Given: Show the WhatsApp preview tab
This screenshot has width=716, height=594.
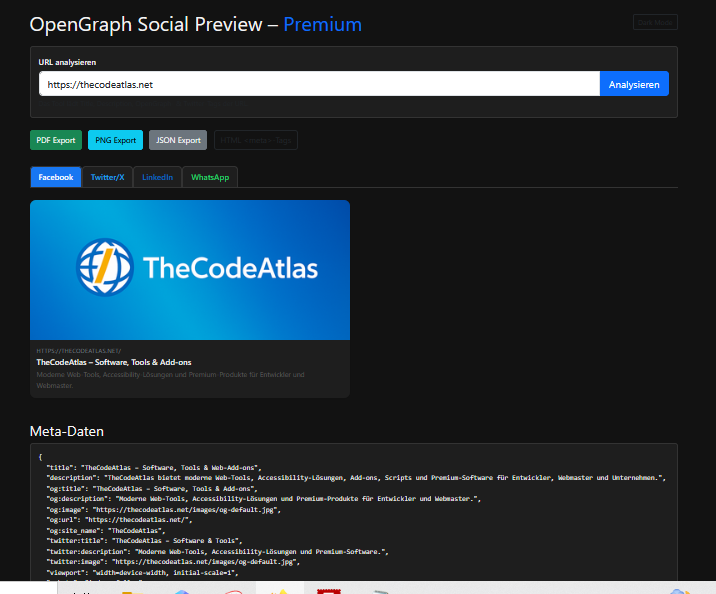Looking at the screenshot, I should [210, 177].
